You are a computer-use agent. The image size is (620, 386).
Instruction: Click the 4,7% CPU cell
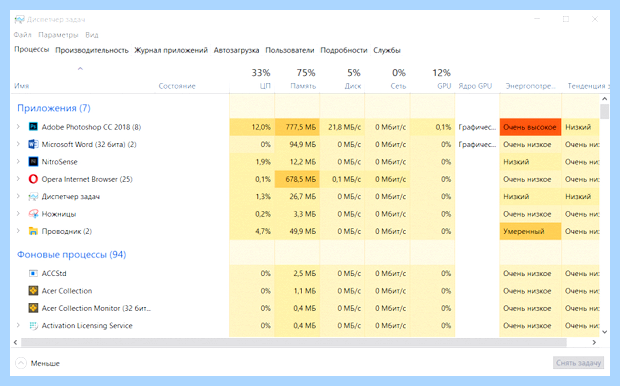coord(252,231)
